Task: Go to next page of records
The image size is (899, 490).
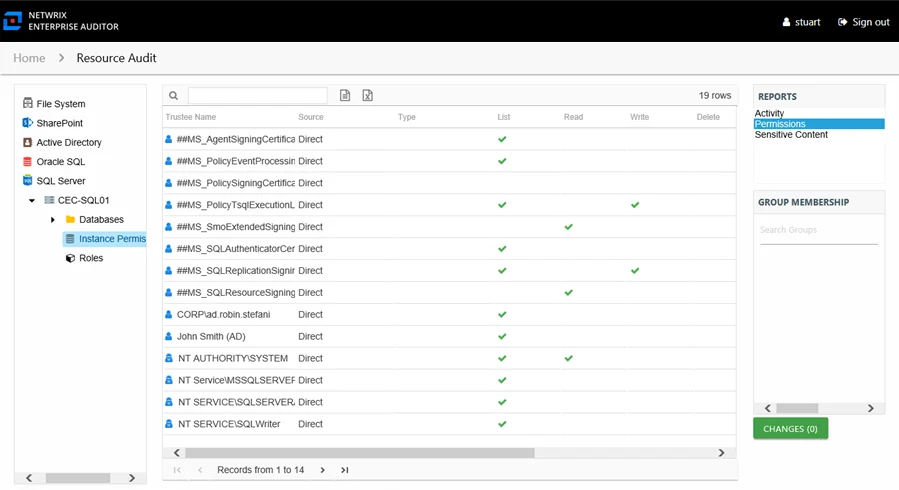Action: 323,470
